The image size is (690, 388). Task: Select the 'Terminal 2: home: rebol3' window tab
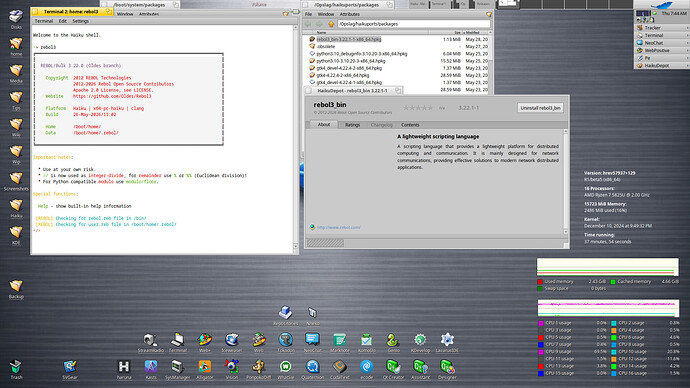tap(72, 11)
